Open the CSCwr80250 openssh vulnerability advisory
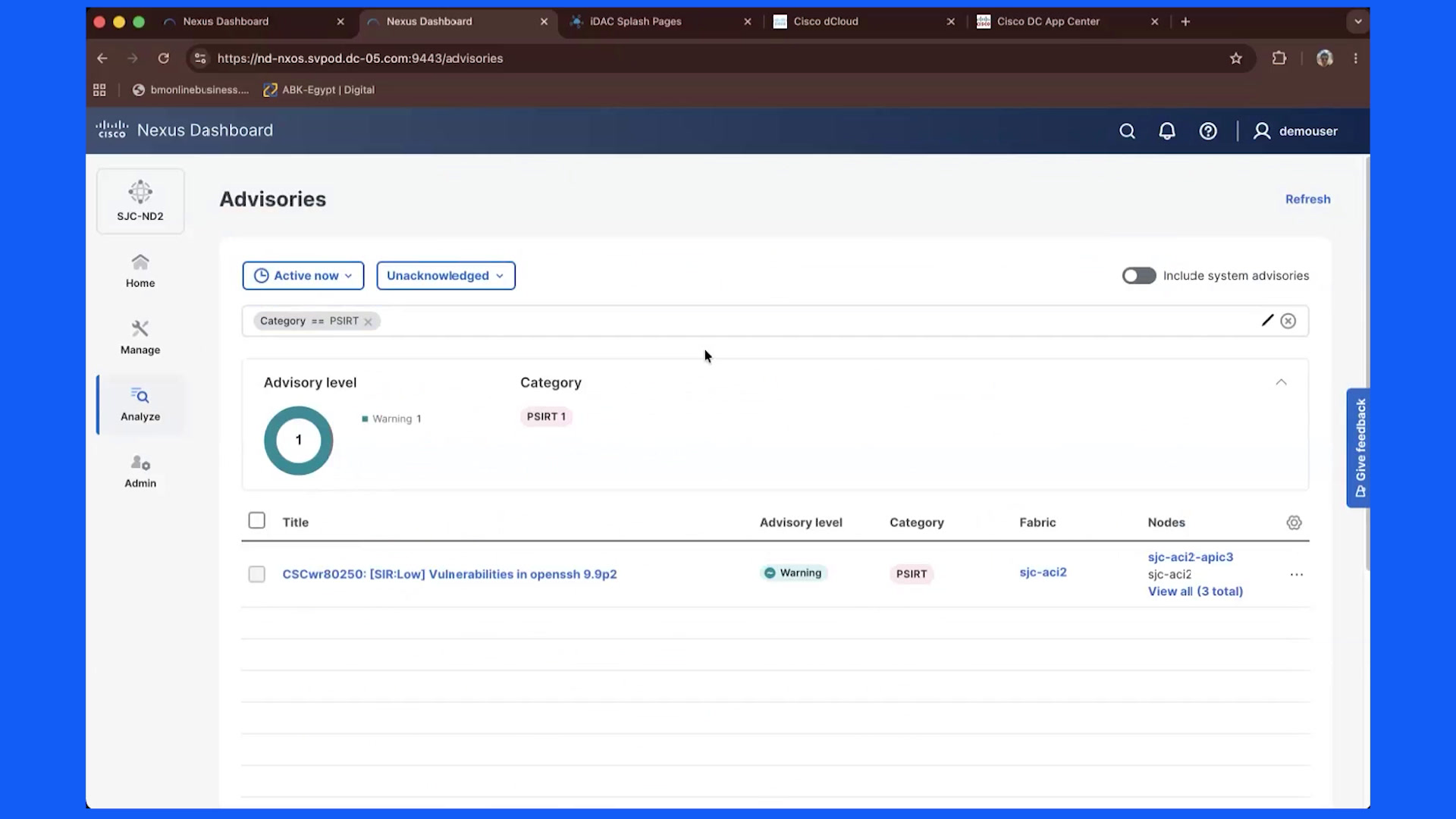 [450, 574]
